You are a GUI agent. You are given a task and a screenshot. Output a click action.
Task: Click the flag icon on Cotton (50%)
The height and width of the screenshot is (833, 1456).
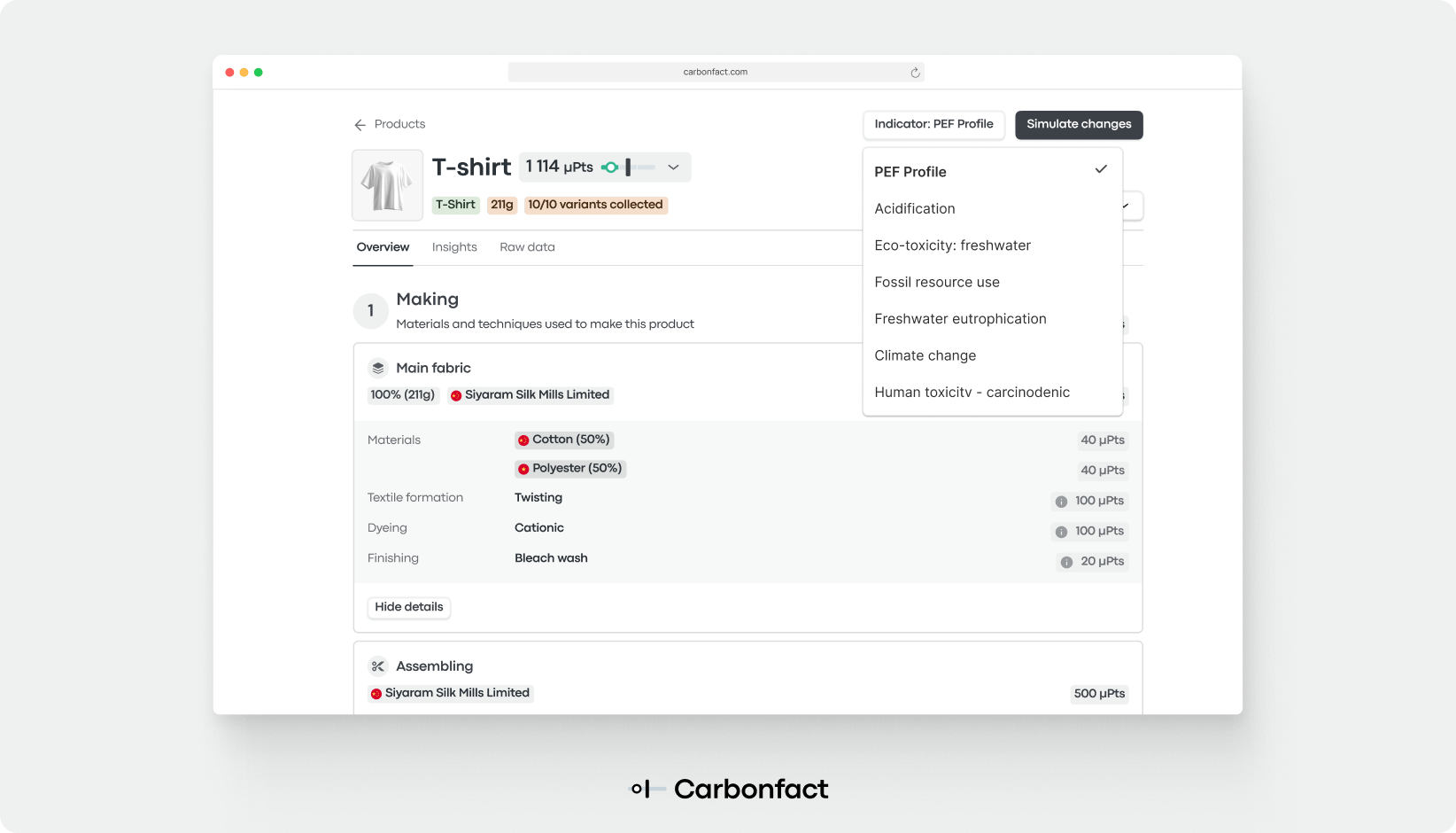523,440
